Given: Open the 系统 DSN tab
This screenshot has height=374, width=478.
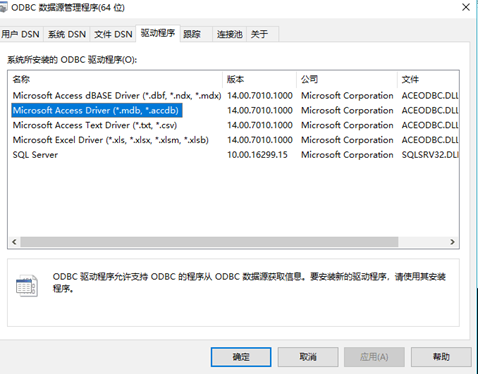Looking at the screenshot, I should (x=67, y=34).
